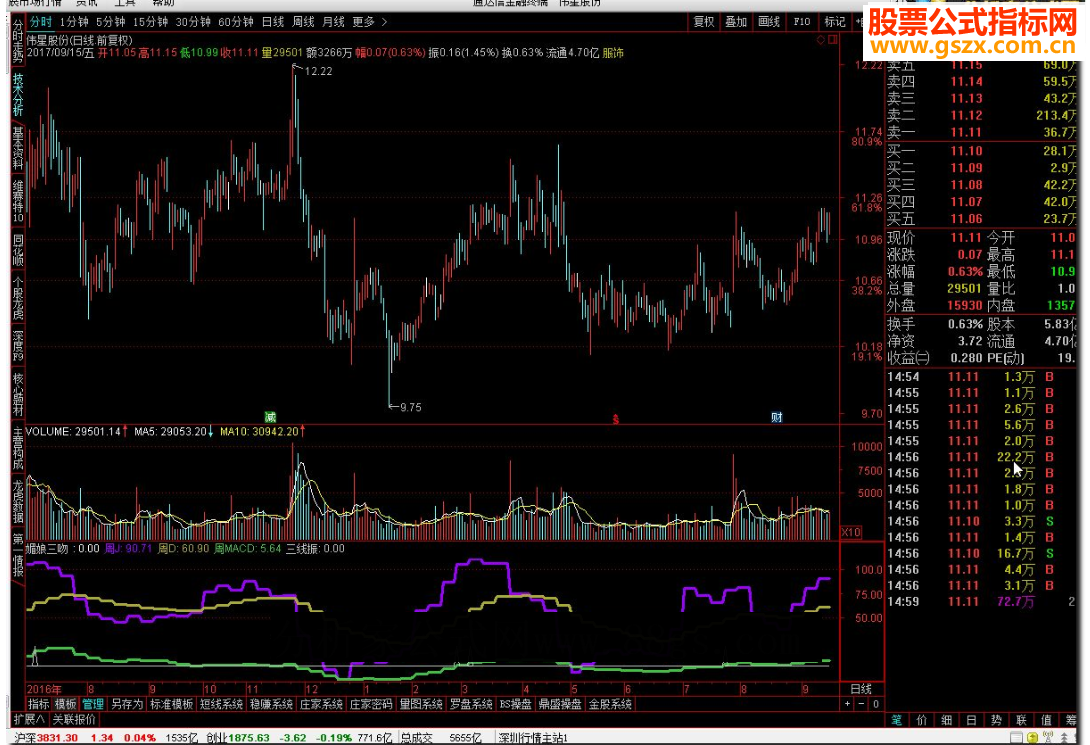
Task: Switch chart to 周线 weekly period
Action: [x=303, y=22]
